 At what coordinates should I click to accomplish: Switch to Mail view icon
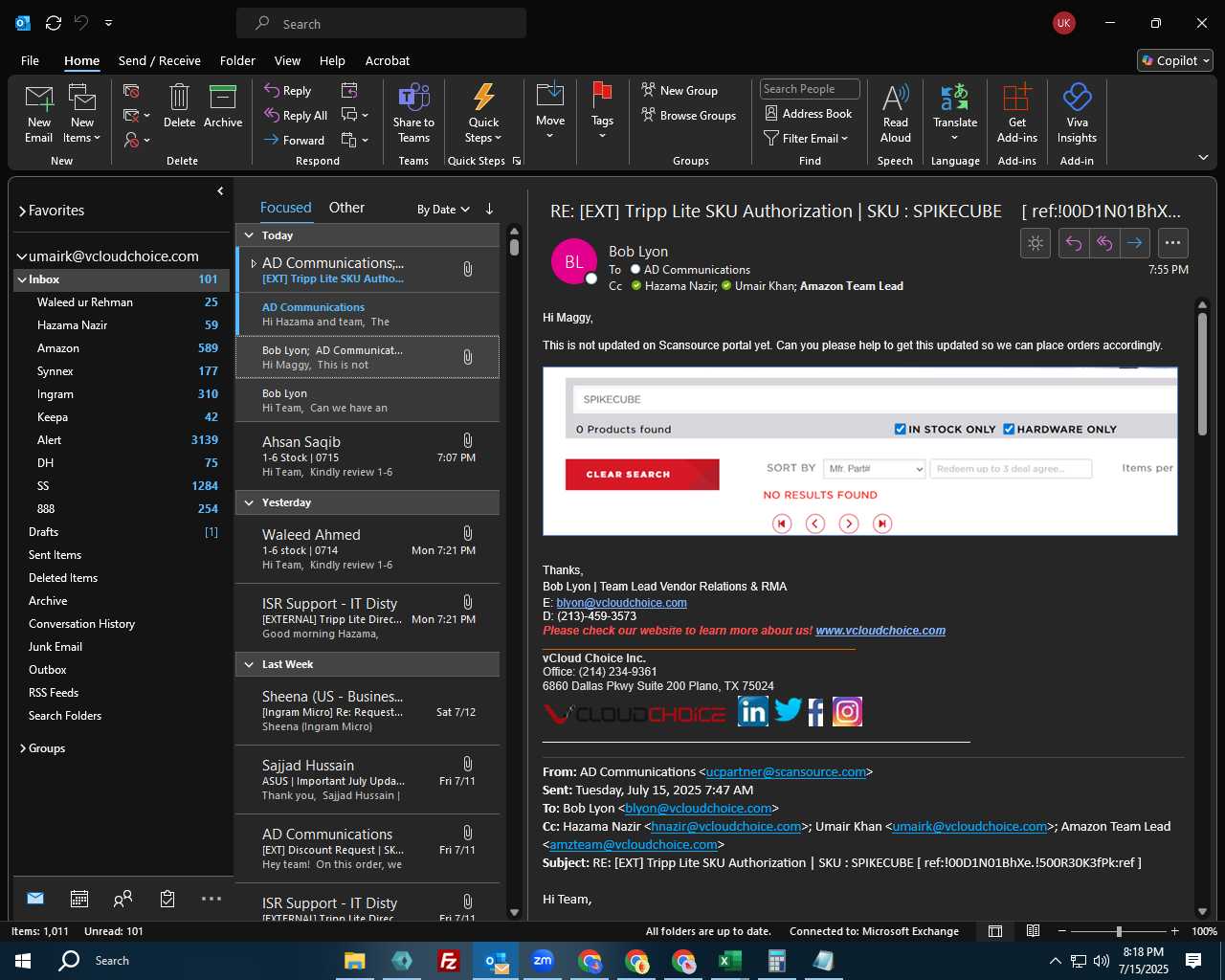[35, 899]
